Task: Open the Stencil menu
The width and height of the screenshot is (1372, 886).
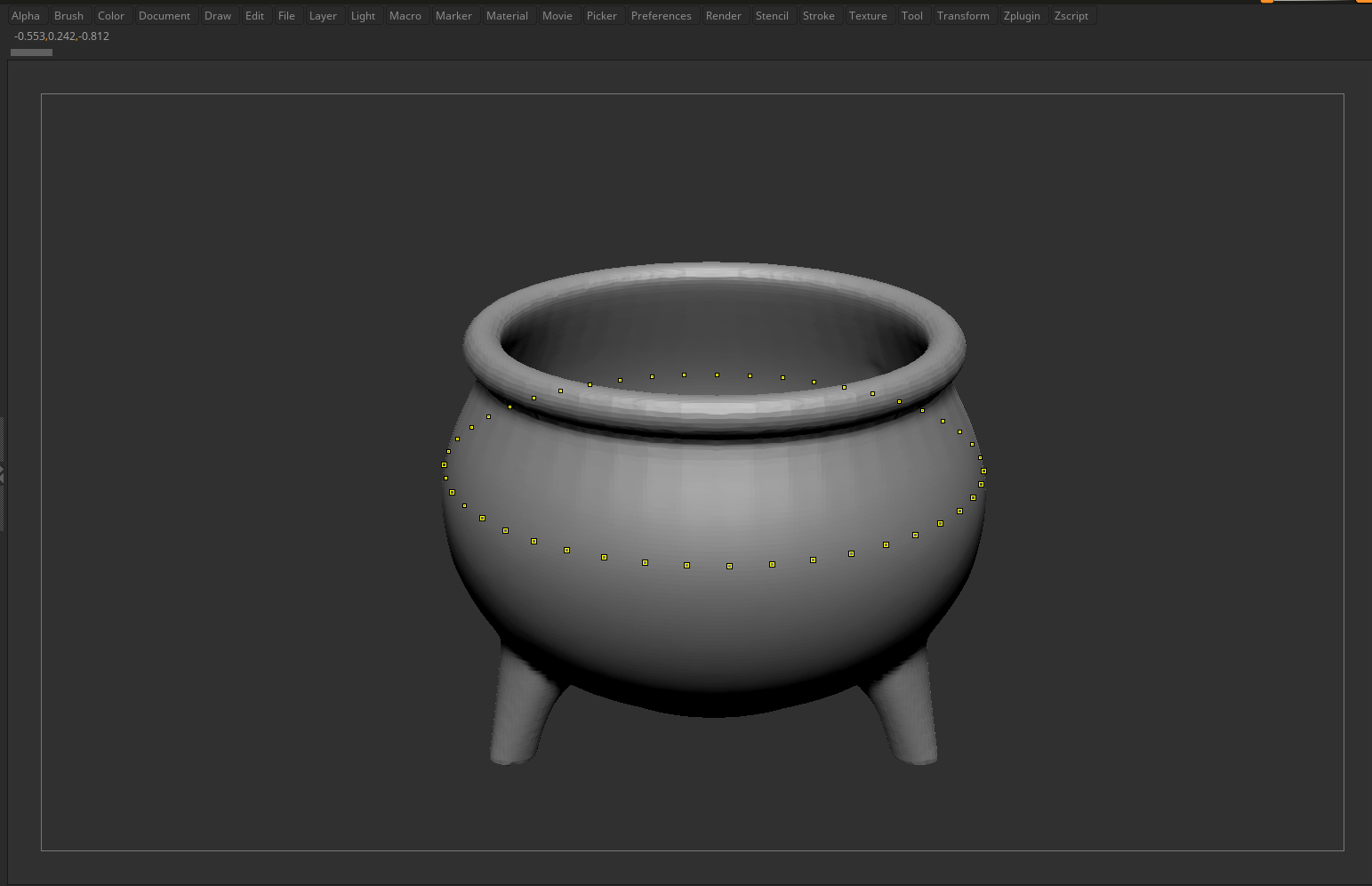Action: point(772,16)
